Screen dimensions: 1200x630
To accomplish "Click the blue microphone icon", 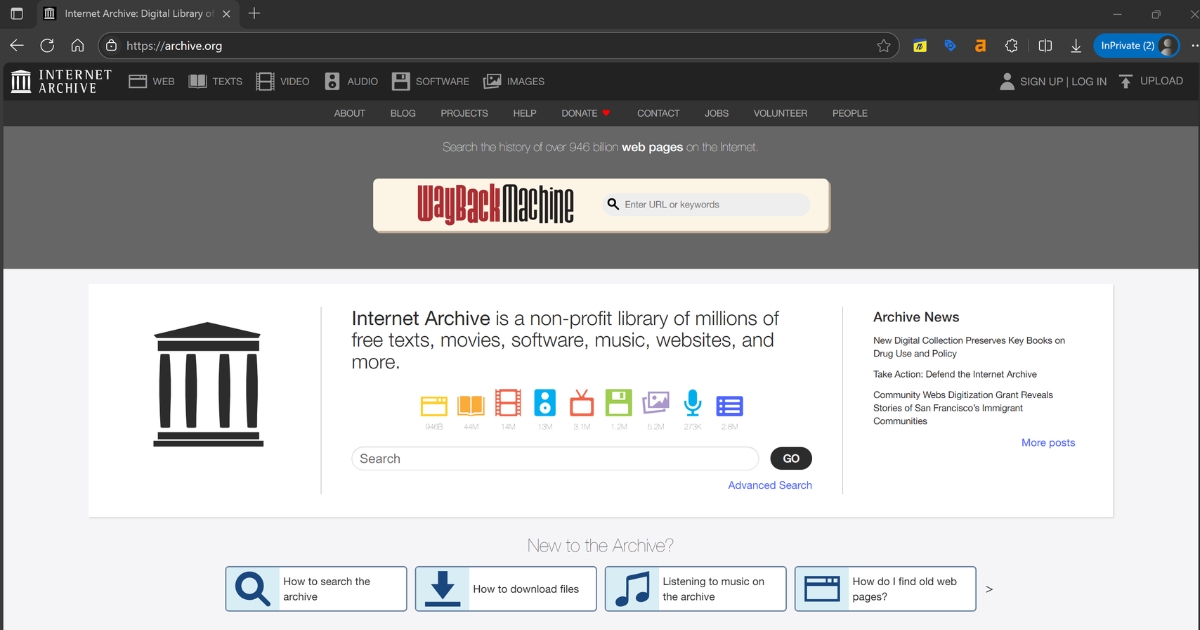I will 692,404.
